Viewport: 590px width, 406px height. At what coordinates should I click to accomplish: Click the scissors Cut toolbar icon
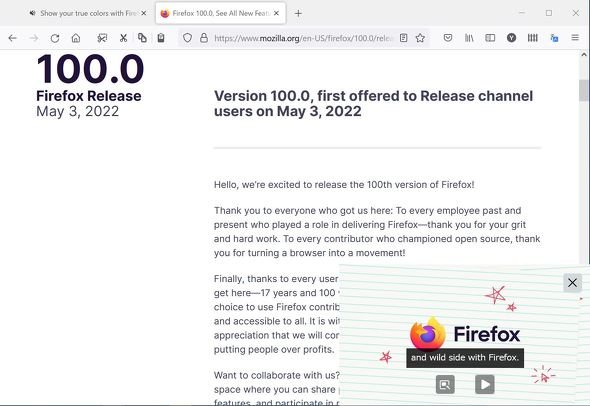click(123, 38)
